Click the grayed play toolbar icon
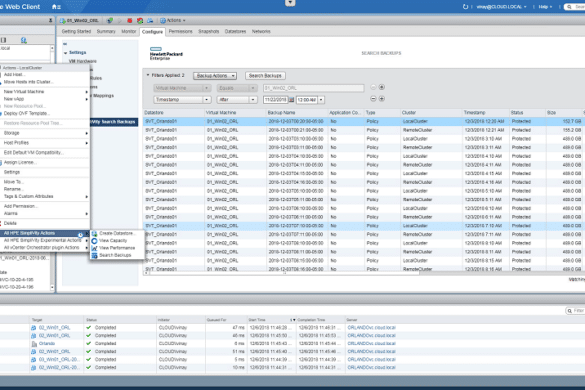Viewport: 585px width, 390px height. click(120, 21)
